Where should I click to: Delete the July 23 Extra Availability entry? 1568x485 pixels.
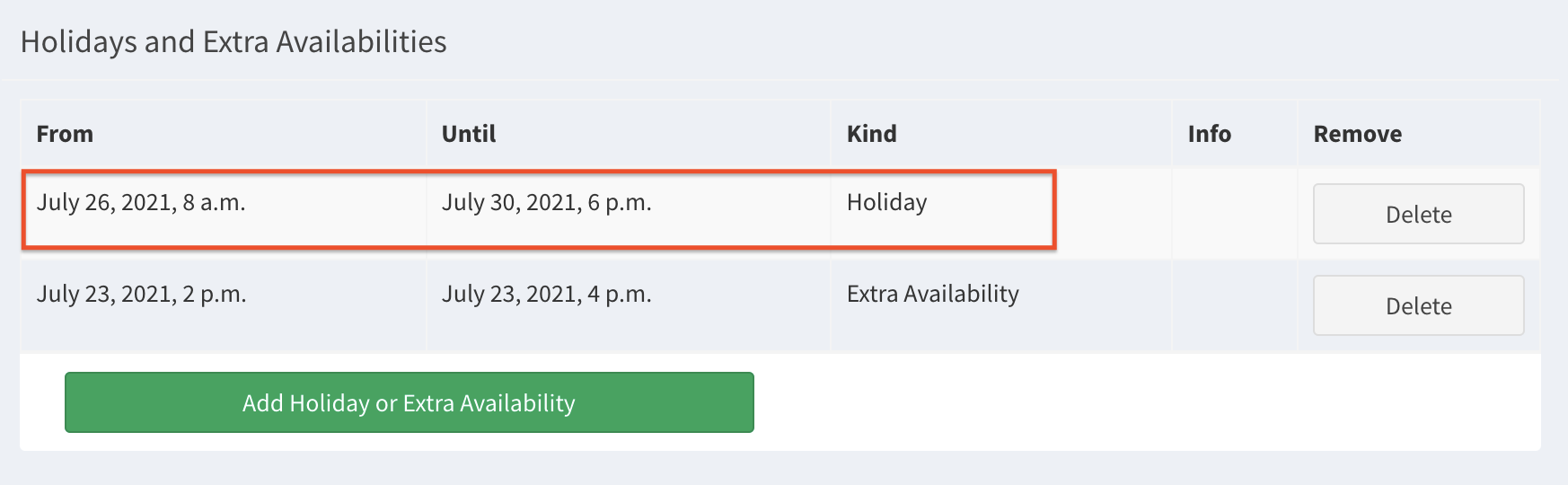pyautogui.click(x=1418, y=305)
